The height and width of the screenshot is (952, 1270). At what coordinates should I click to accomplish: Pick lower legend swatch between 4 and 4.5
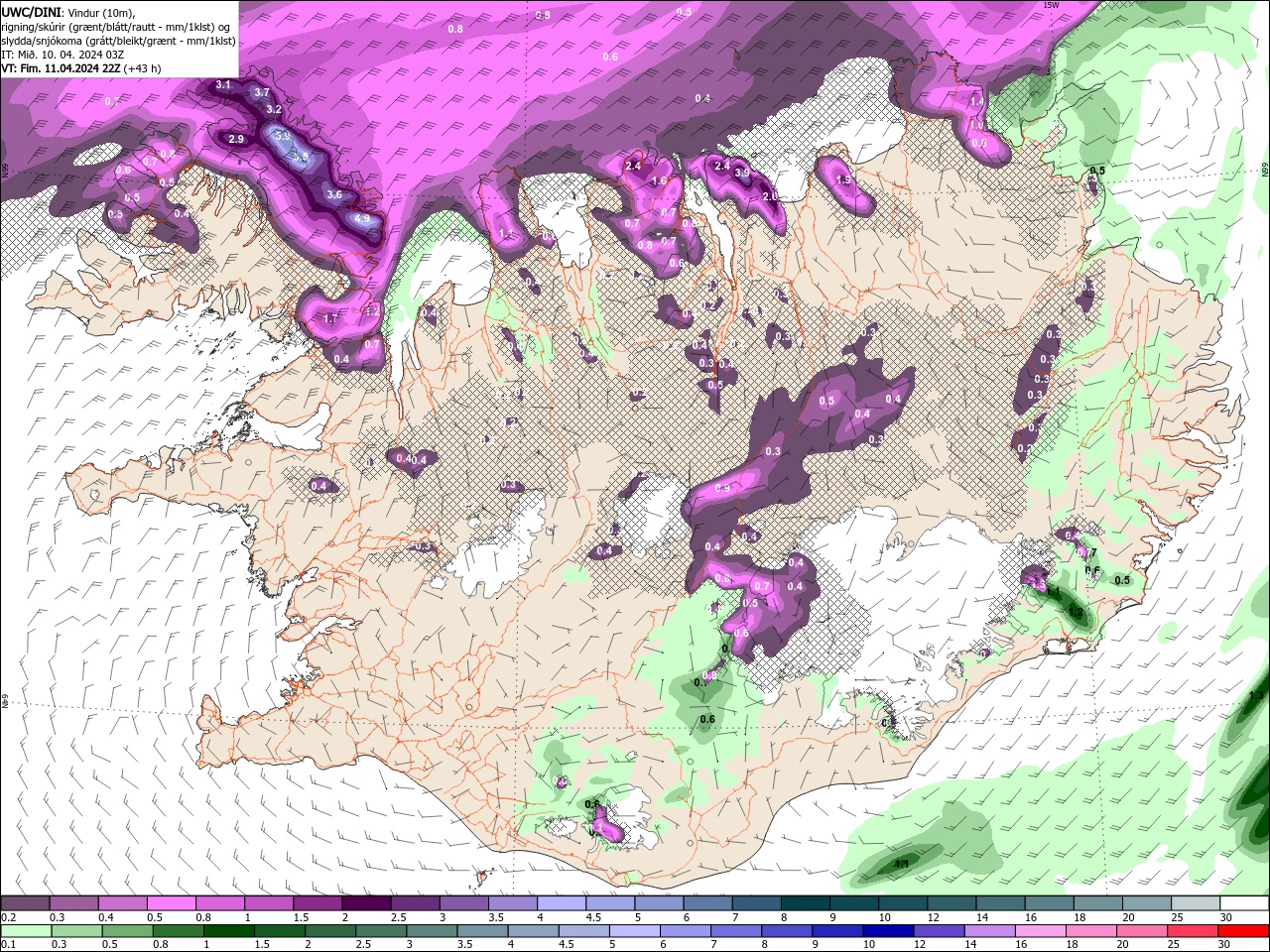(532, 931)
